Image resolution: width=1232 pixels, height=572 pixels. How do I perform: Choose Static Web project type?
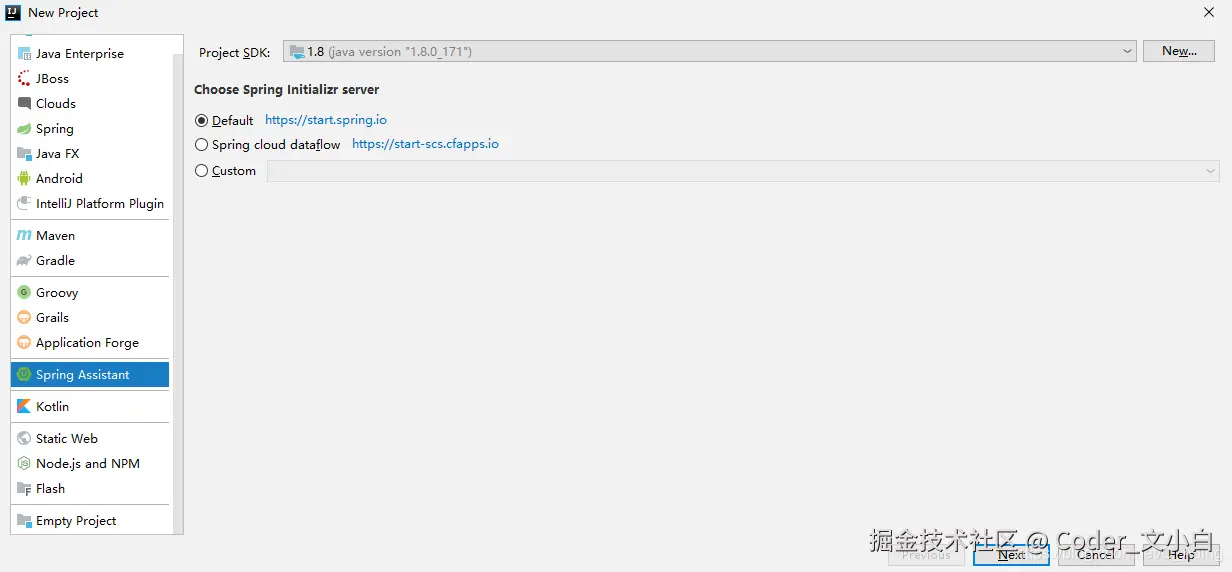90,438
